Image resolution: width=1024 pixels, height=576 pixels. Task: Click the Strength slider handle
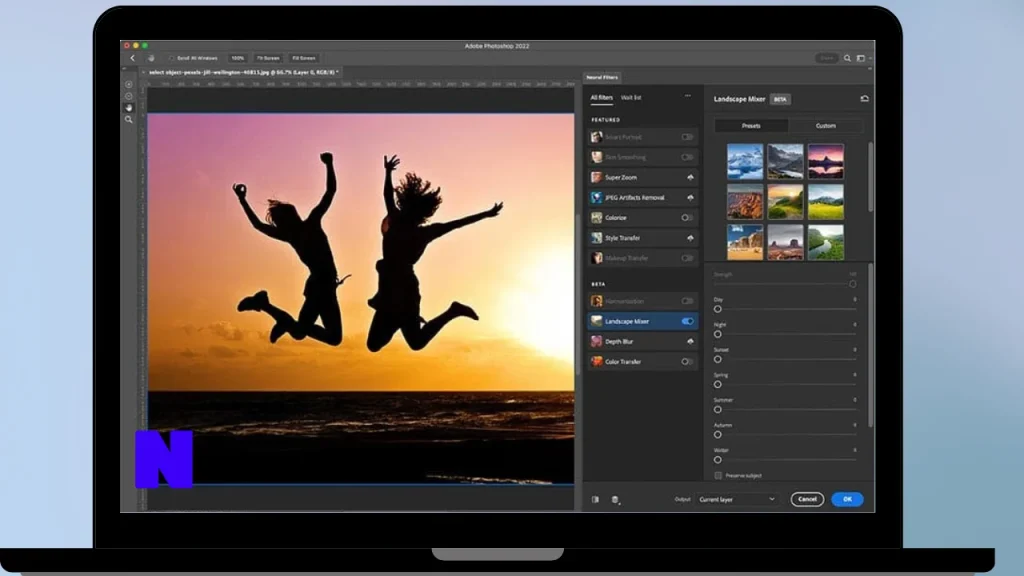tap(852, 284)
